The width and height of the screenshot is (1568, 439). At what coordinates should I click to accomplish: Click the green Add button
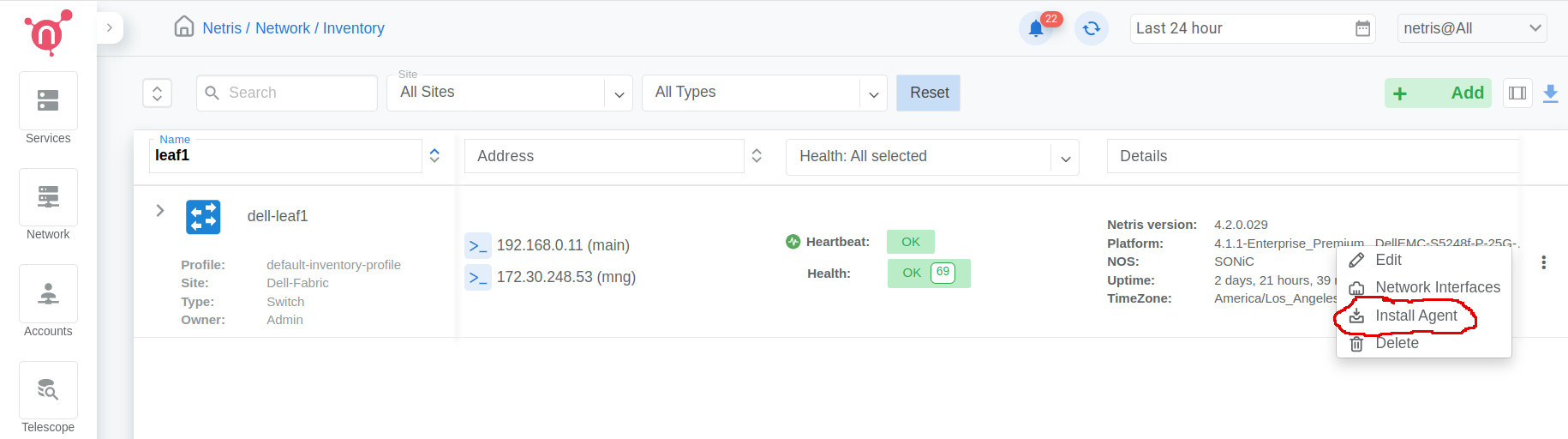[1437, 93]
